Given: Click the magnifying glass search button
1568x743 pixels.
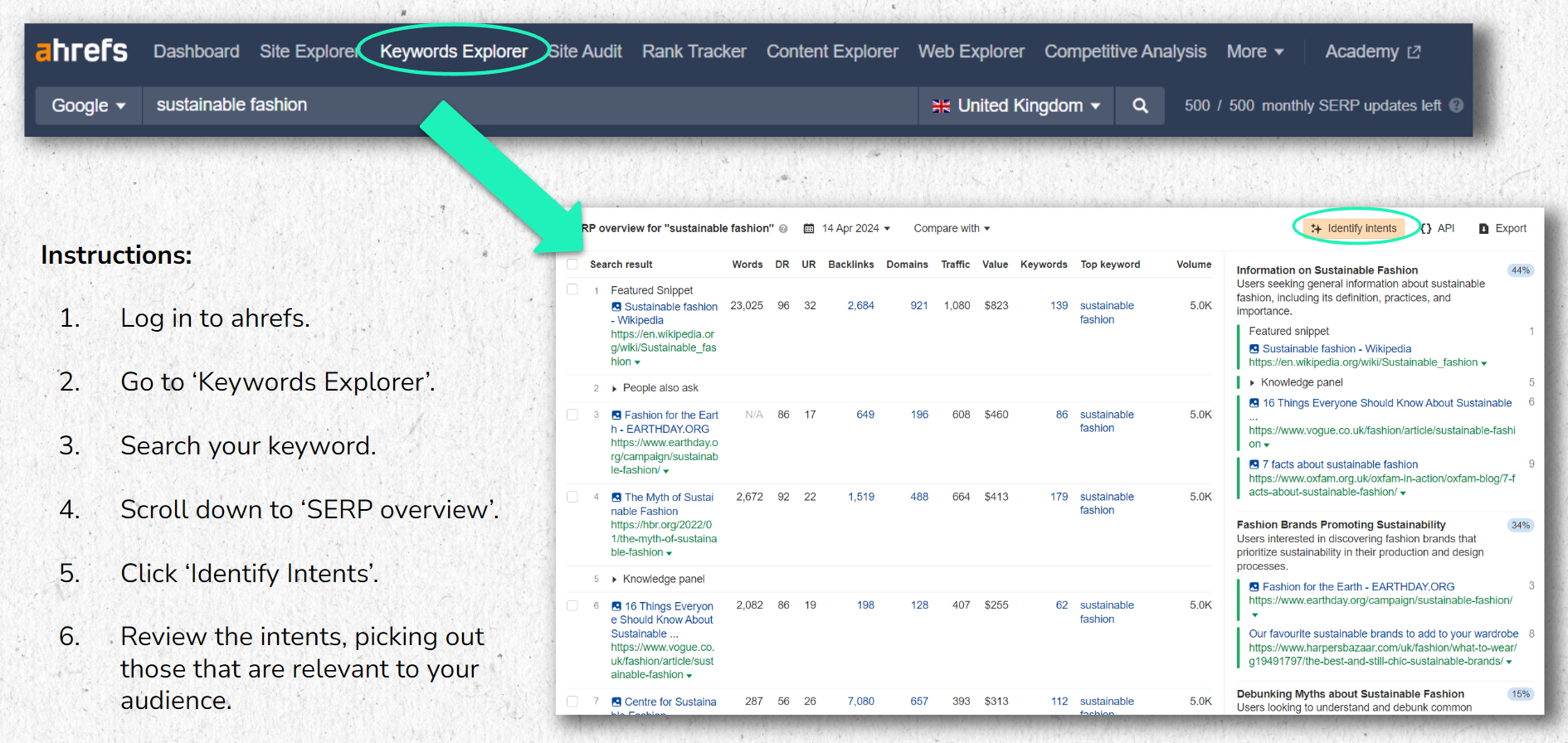Looking at the screenshot, I should coord(1140,105).
